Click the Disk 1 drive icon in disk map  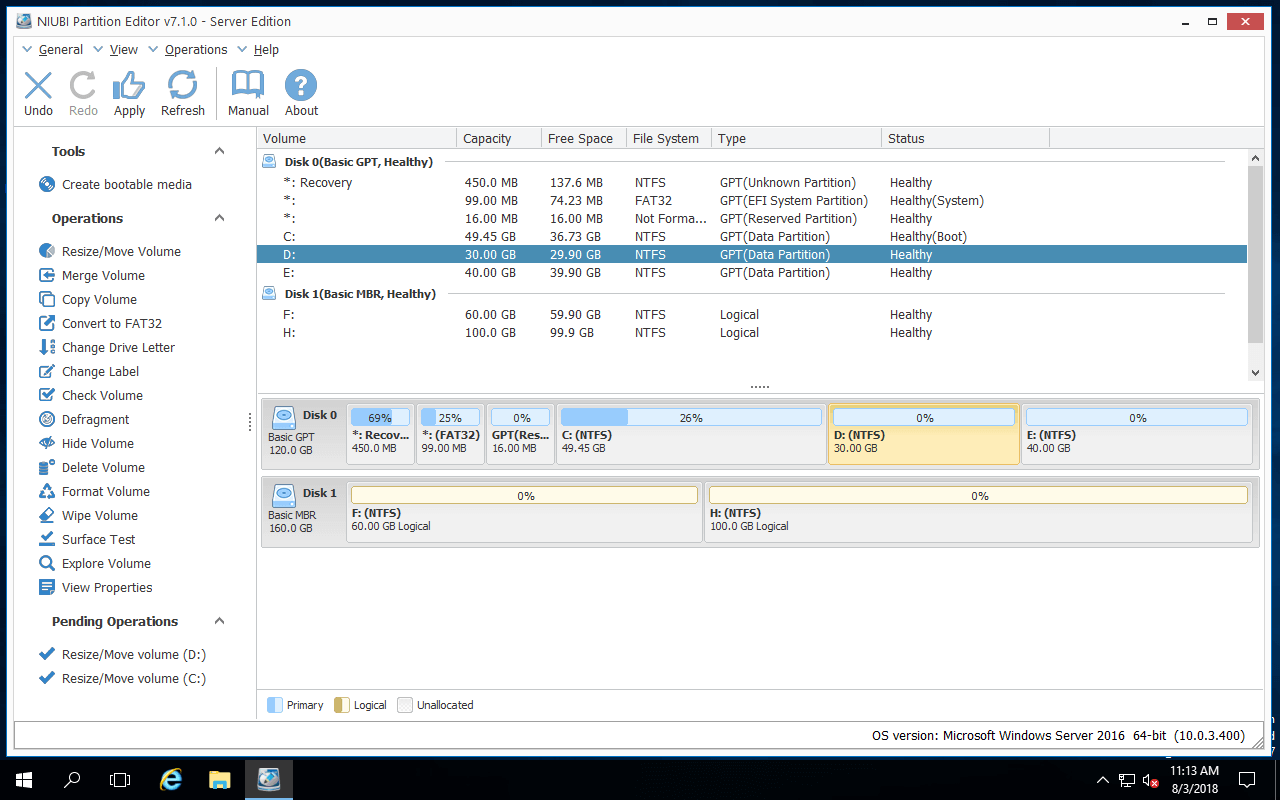284,496
